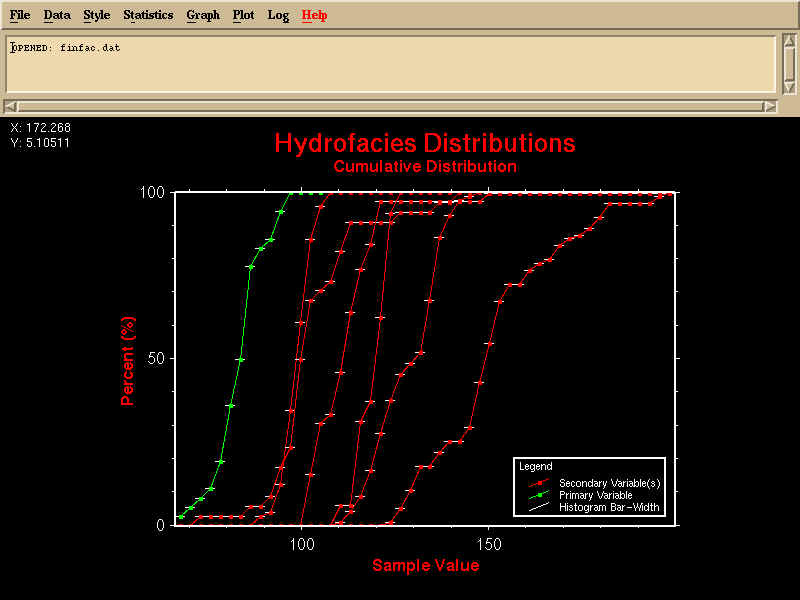Click the horizontal scrollbar track of log pane
Screen dimensions: 800x600
390,107
